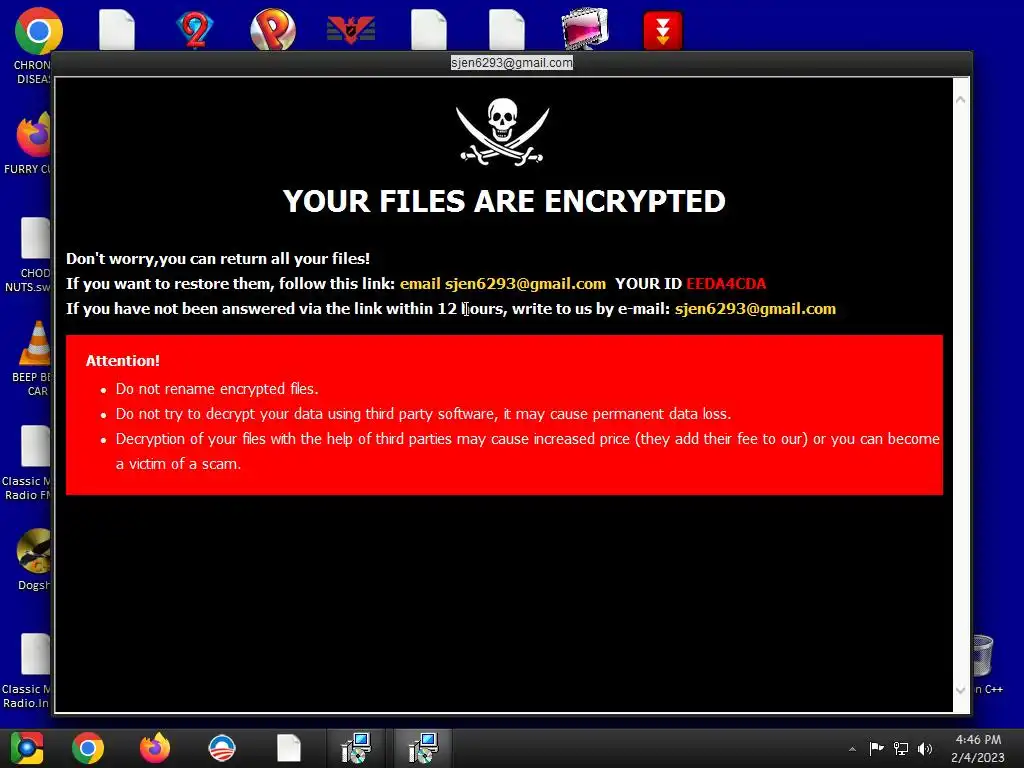Click Firefox in the taskbar
Screen dimensions: 1024x768
tap(155, 748)
